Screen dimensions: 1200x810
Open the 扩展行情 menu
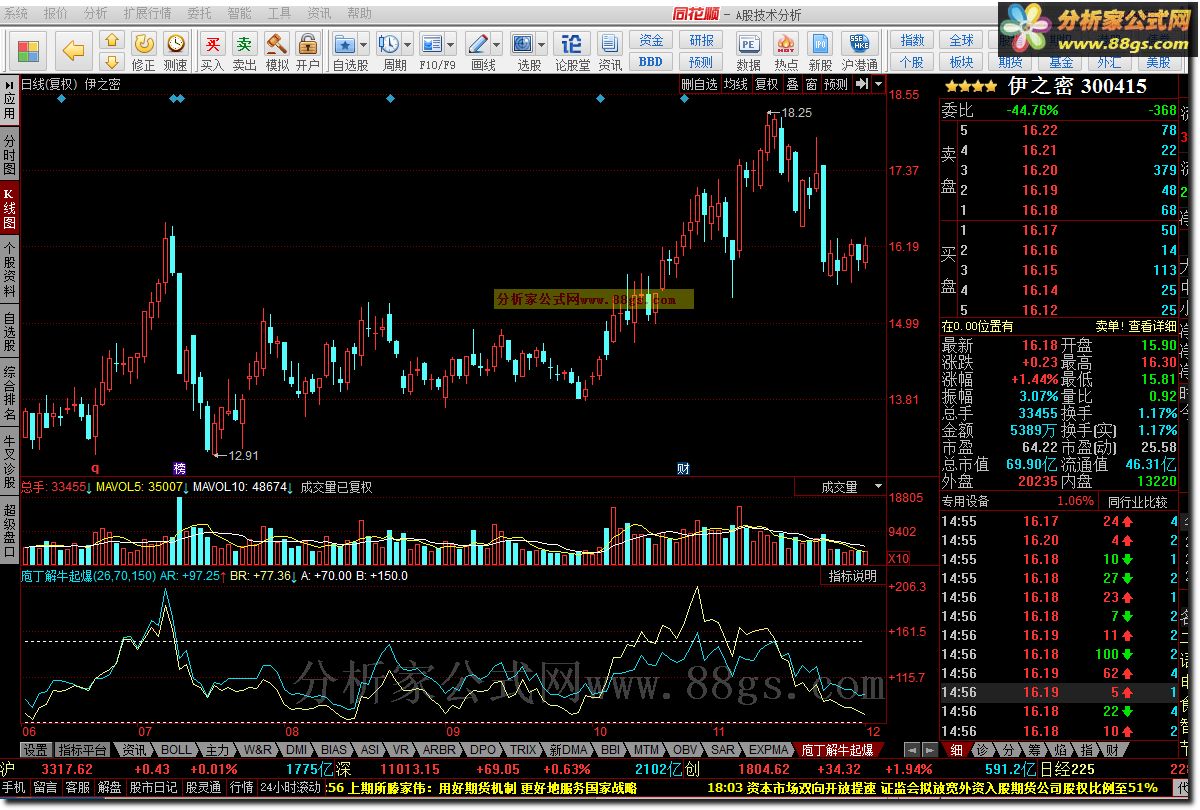pos(147,14)
